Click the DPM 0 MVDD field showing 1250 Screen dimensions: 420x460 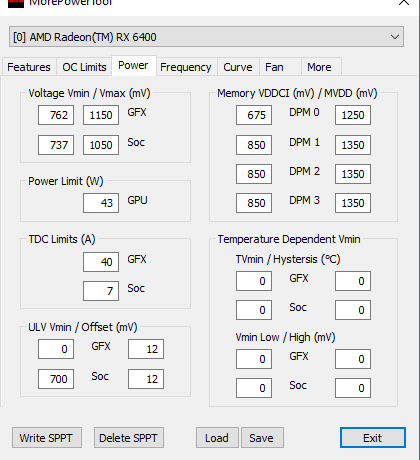point(353,115)
